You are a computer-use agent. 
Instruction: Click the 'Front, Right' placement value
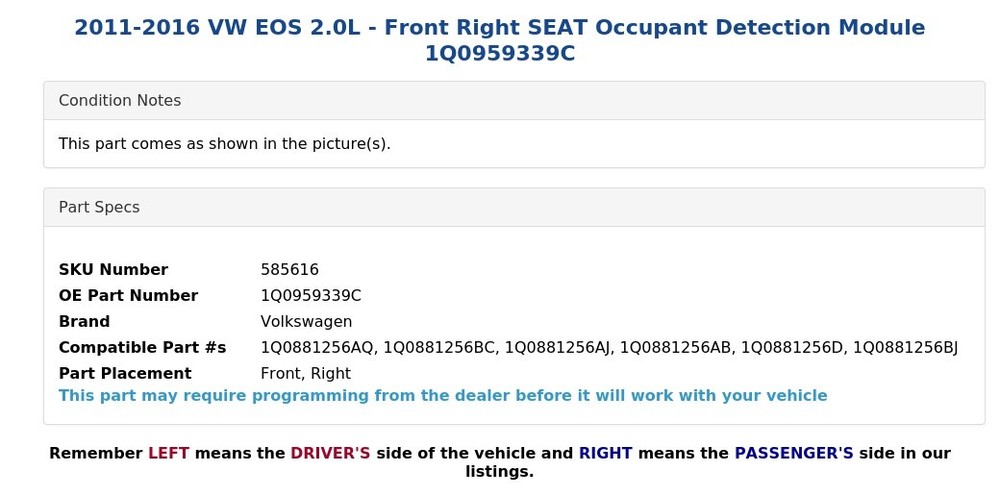(x=305, y=374)
